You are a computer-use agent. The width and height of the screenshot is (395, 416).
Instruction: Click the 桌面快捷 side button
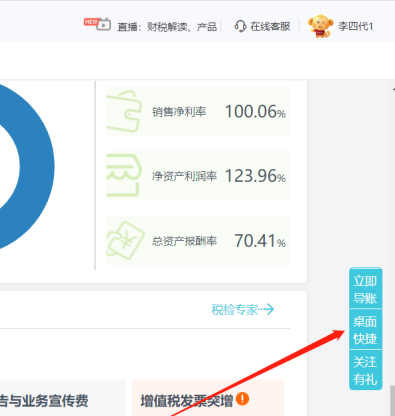pyautogui.click(x=365, y=330)
